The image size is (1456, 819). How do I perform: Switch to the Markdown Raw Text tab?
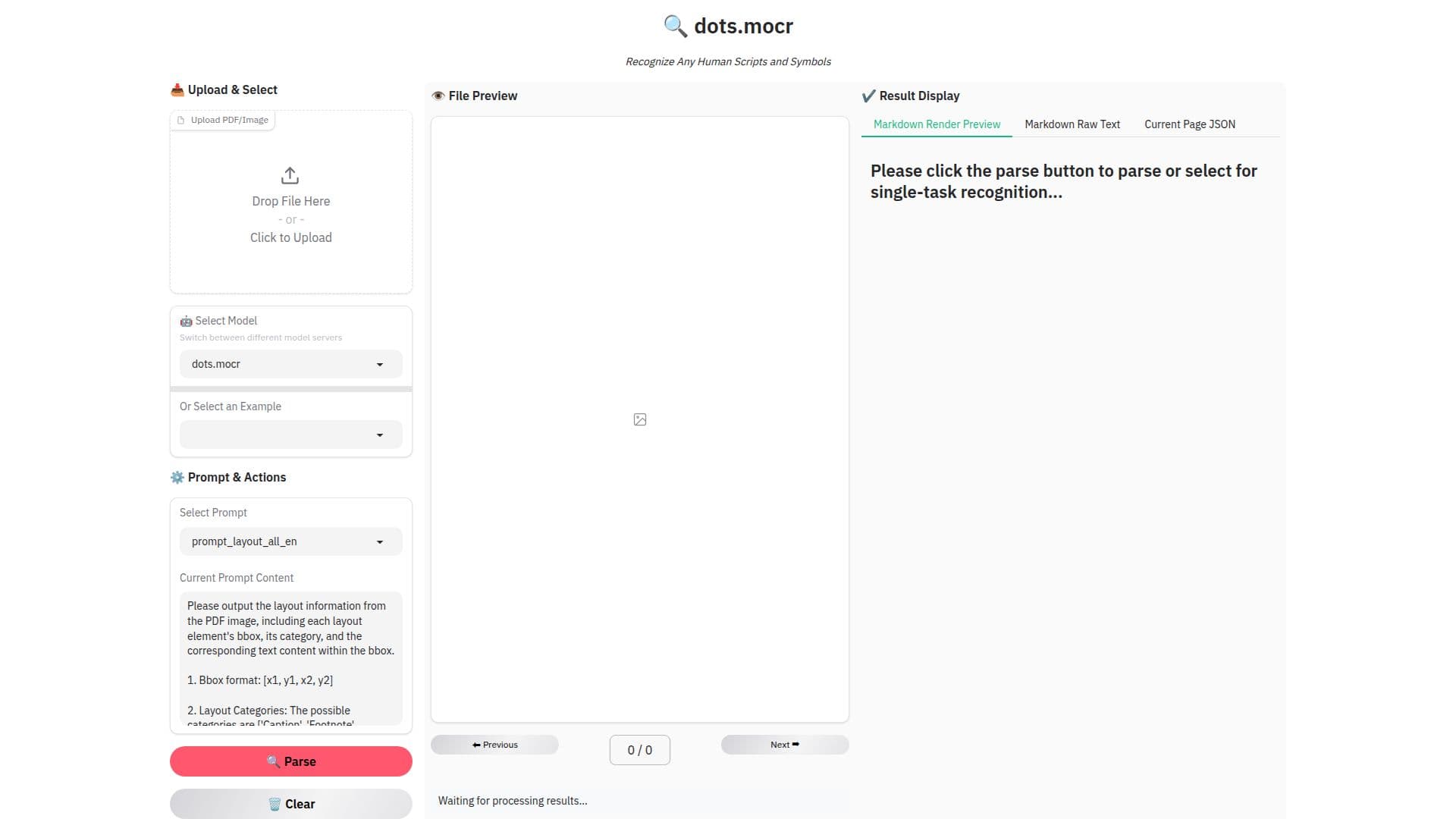point(1072,124)
